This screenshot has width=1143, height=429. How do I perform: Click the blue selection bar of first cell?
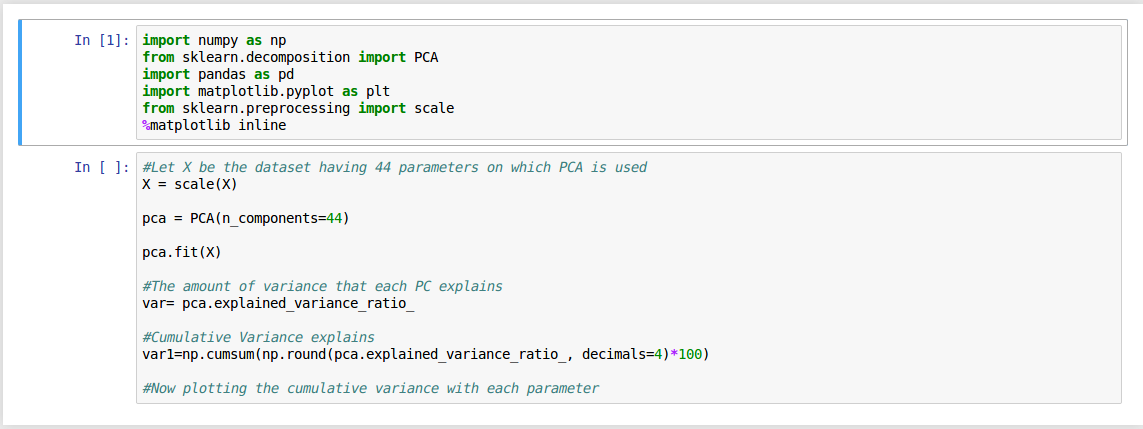coord(20,82)
